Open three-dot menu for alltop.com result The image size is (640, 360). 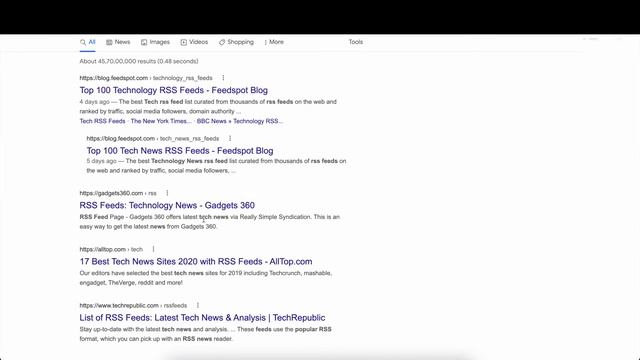(x=153, y=249)
